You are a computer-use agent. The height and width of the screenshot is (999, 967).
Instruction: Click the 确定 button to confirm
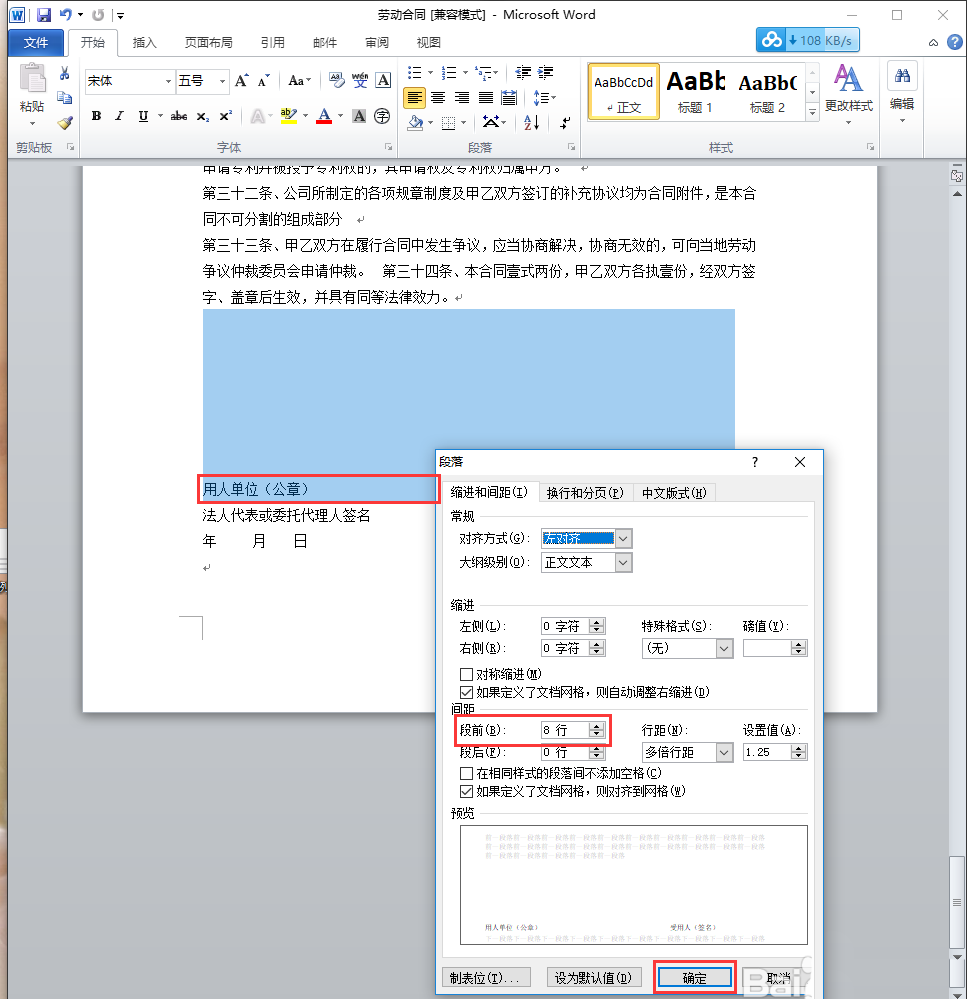tap(694, 977)
